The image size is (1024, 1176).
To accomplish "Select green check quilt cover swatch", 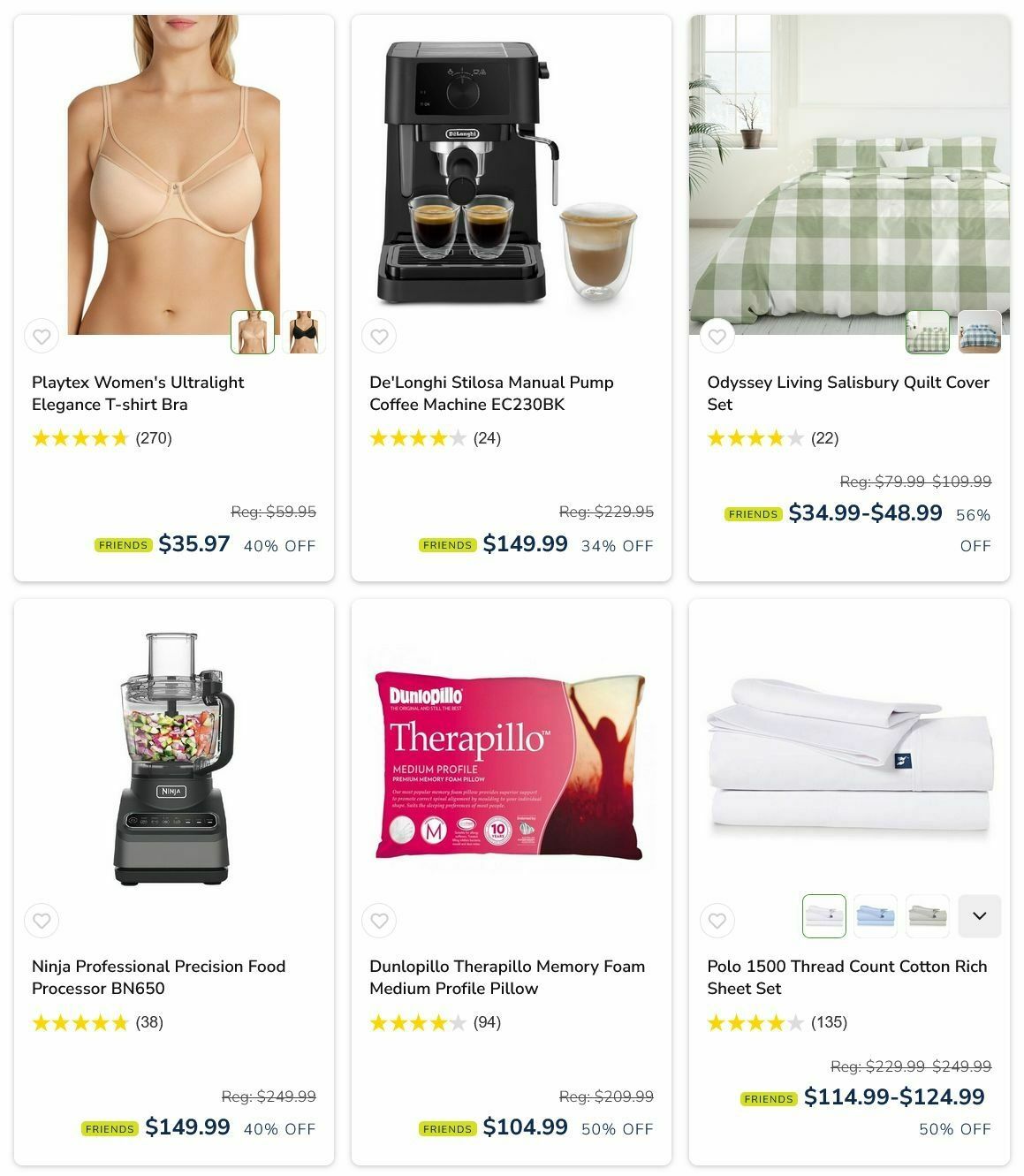I will pos(928,332).
